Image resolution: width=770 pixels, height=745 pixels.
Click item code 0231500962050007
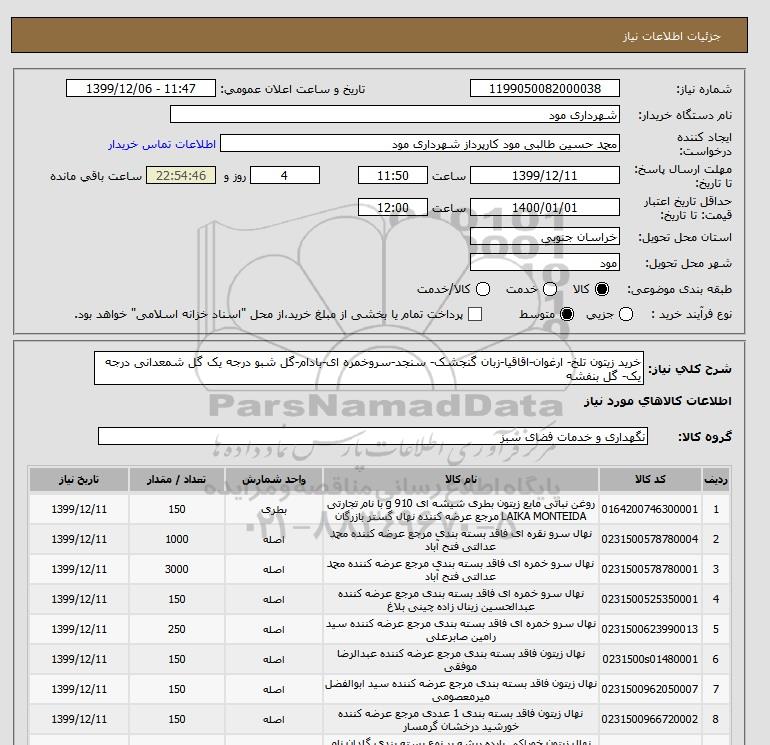coord(650,689)
